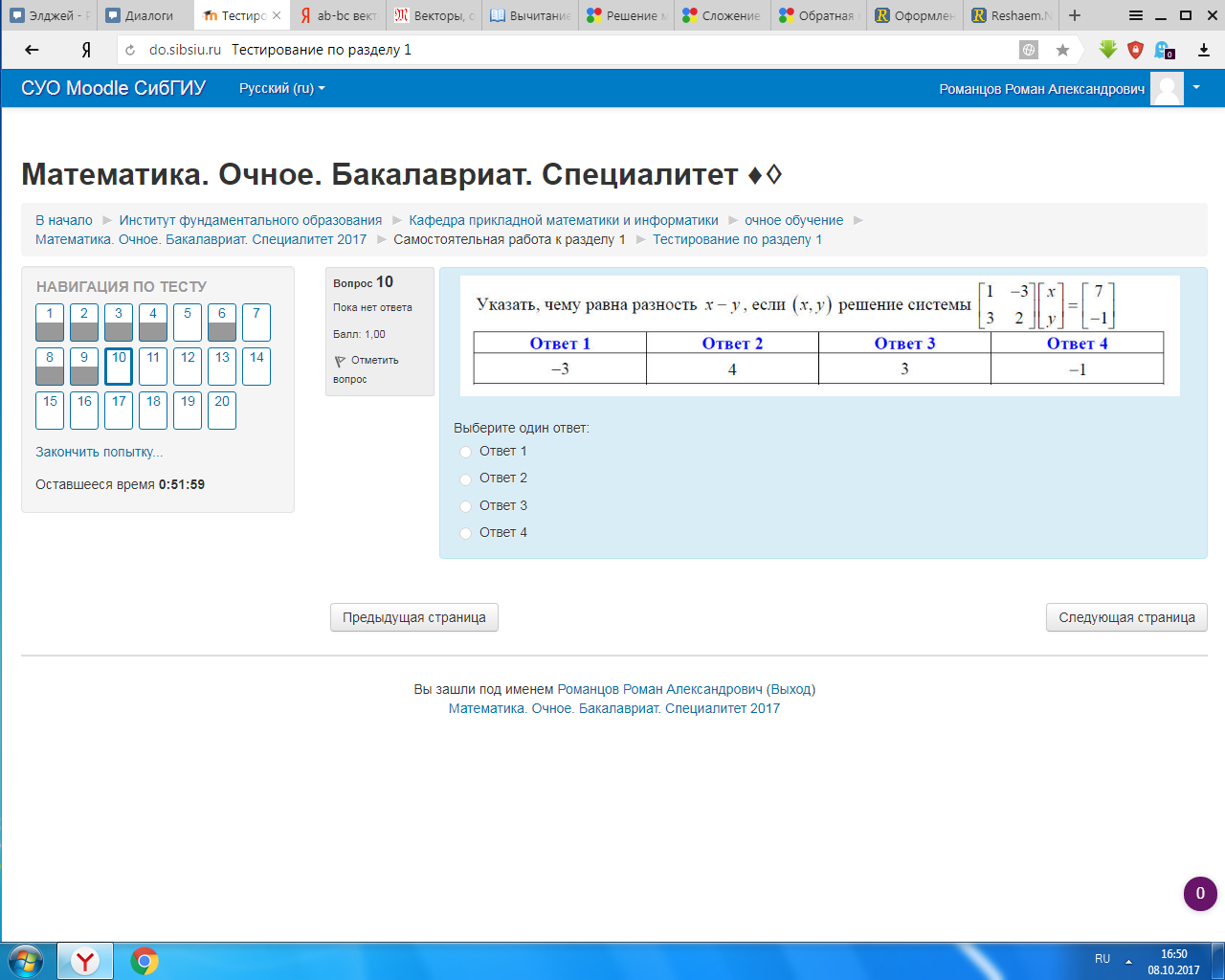Open the user profile menu arrow
The image size is (1225, 980).
coord(1196,87)
